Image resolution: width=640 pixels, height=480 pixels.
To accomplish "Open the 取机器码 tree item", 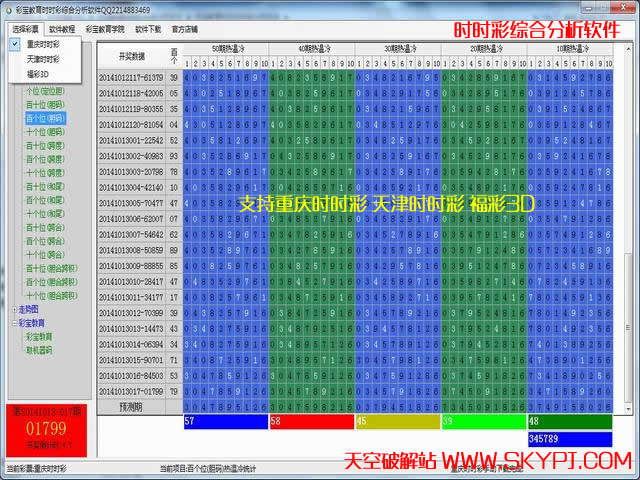I will pos(40,351).
